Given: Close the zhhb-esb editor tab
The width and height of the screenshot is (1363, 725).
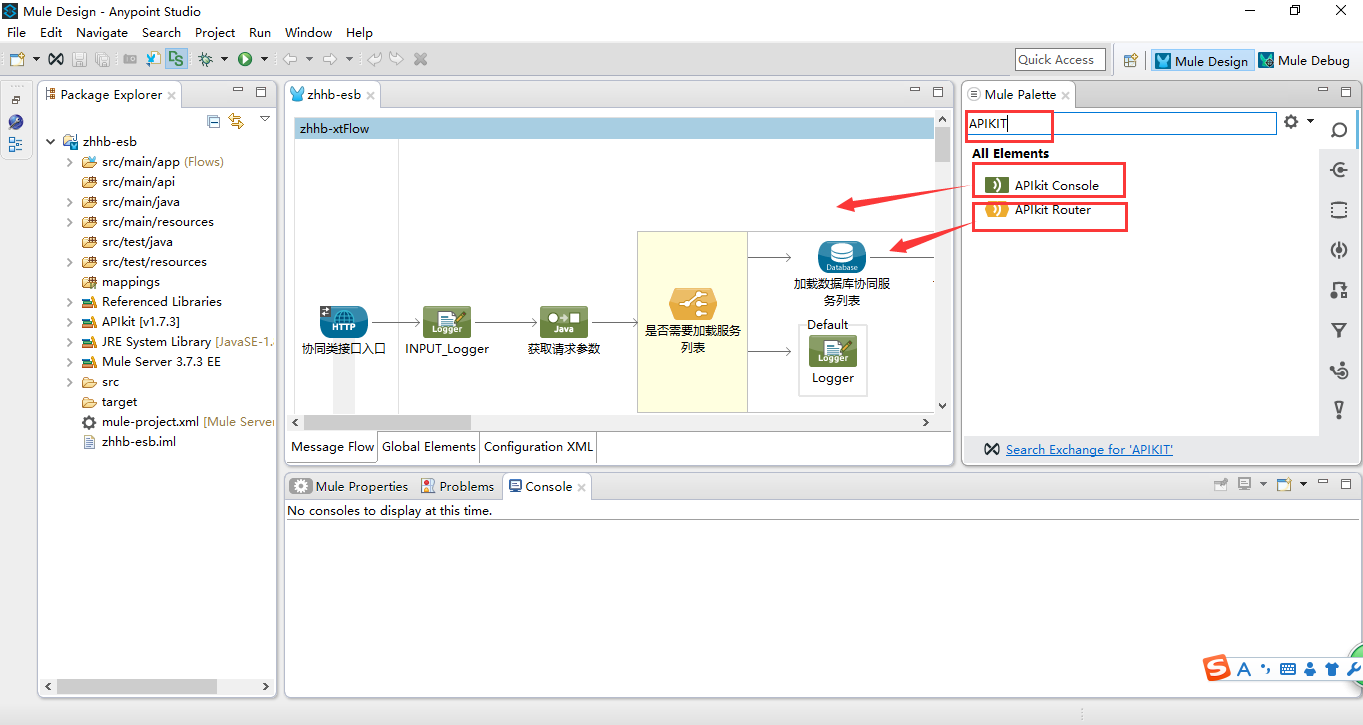Looking at the screenshot, I should click(371, 95).
